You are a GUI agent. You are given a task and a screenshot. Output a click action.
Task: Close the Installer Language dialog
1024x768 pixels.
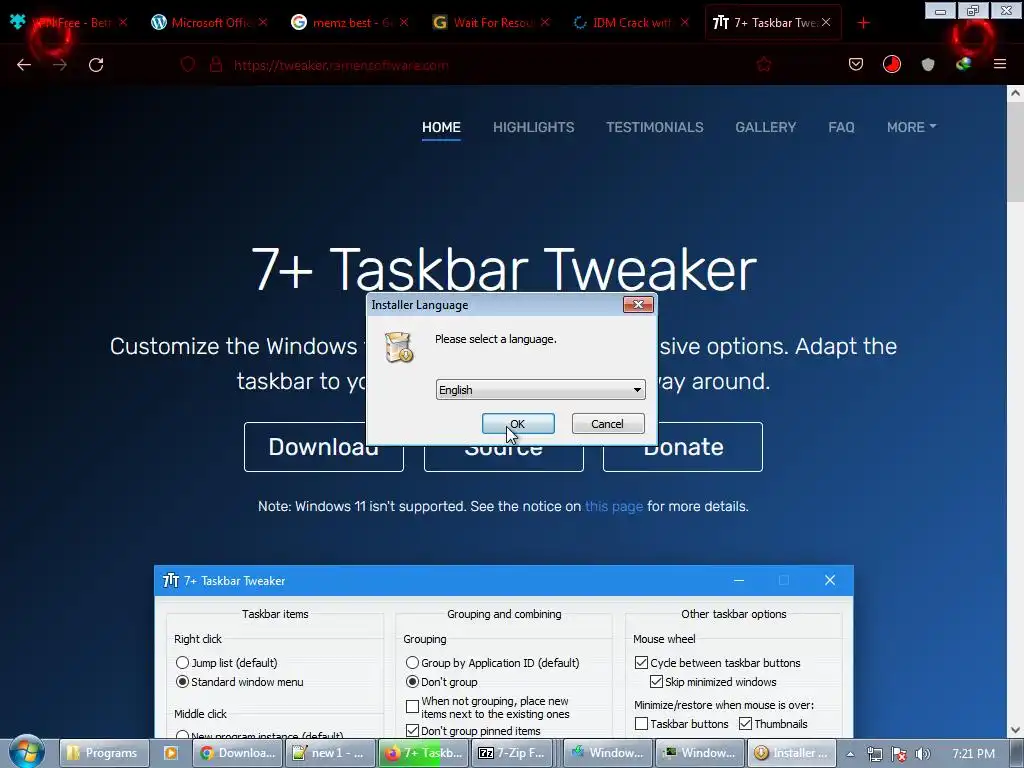(638, 304)
